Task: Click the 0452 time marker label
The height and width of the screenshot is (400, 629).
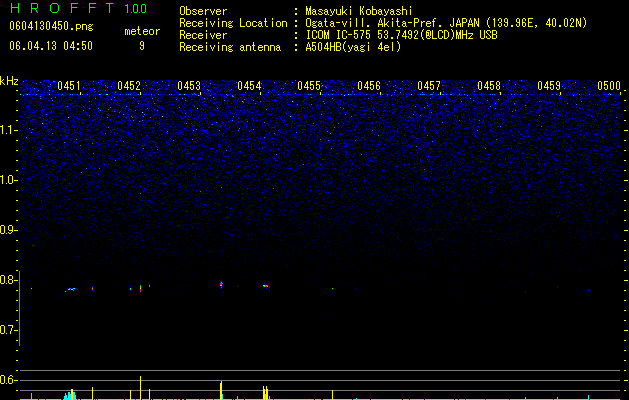Action: [x=129, y=86]
